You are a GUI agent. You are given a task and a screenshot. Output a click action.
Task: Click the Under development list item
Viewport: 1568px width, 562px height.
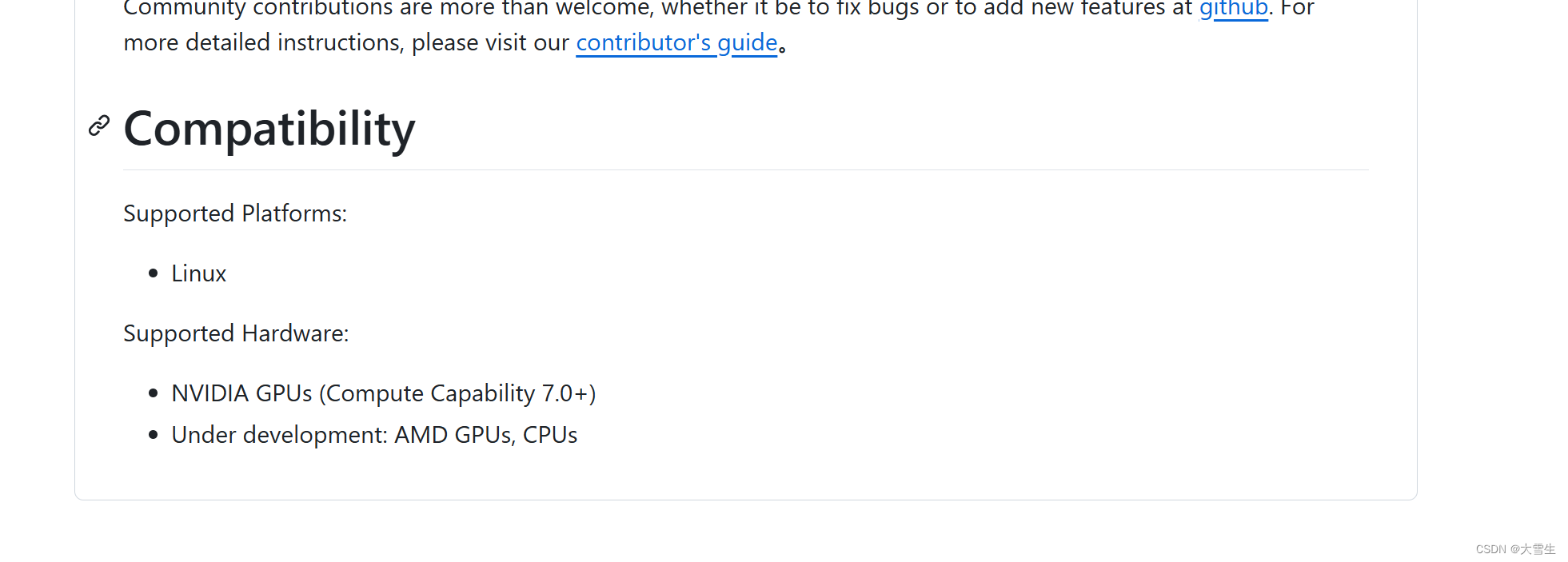(374, 435)
